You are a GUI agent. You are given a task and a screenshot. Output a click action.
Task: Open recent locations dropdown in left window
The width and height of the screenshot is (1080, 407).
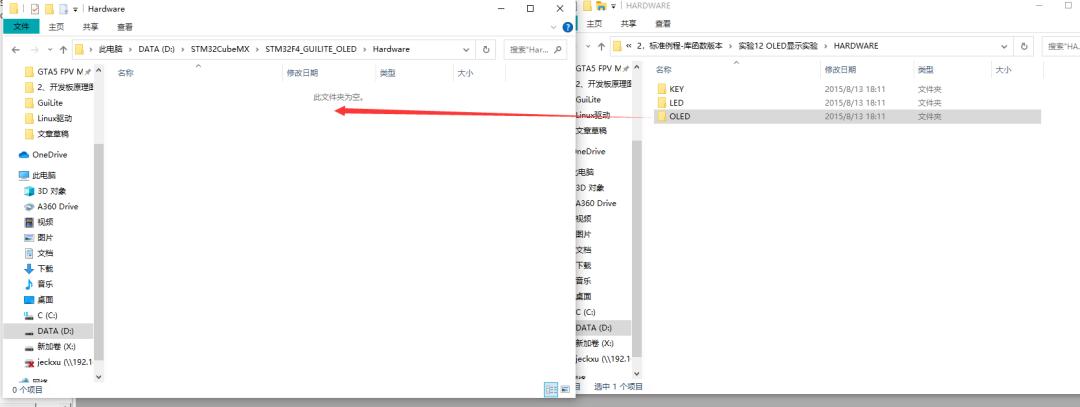tap(49, 49)
